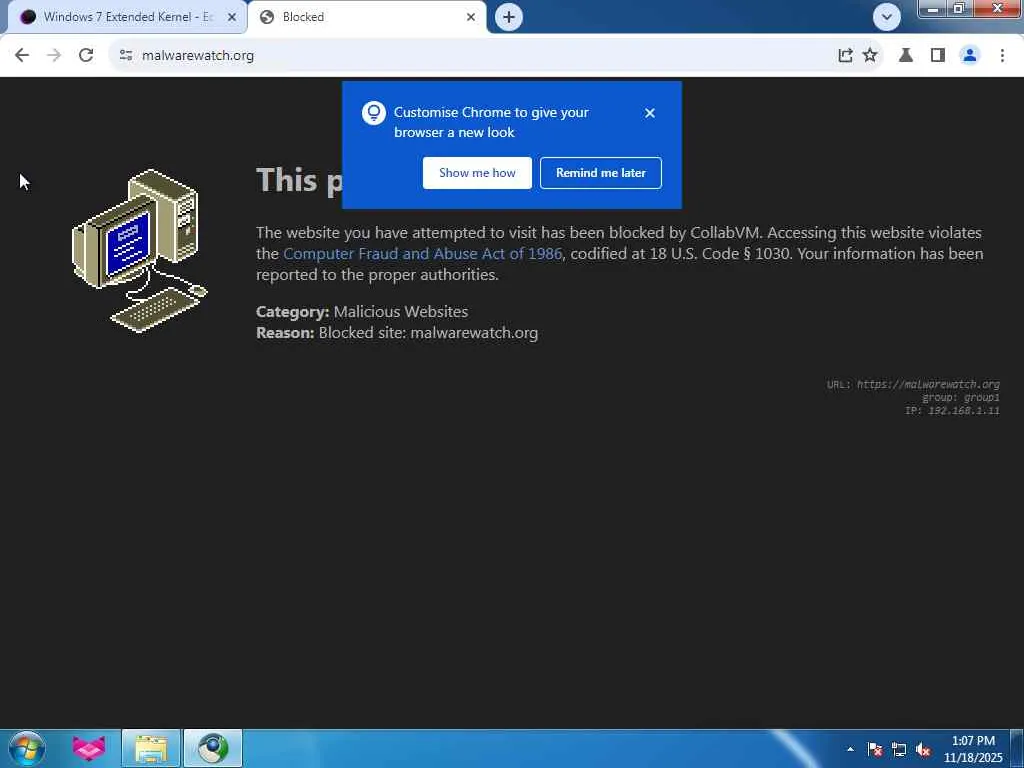Click the muted volume tray icon

pos(923,750)
